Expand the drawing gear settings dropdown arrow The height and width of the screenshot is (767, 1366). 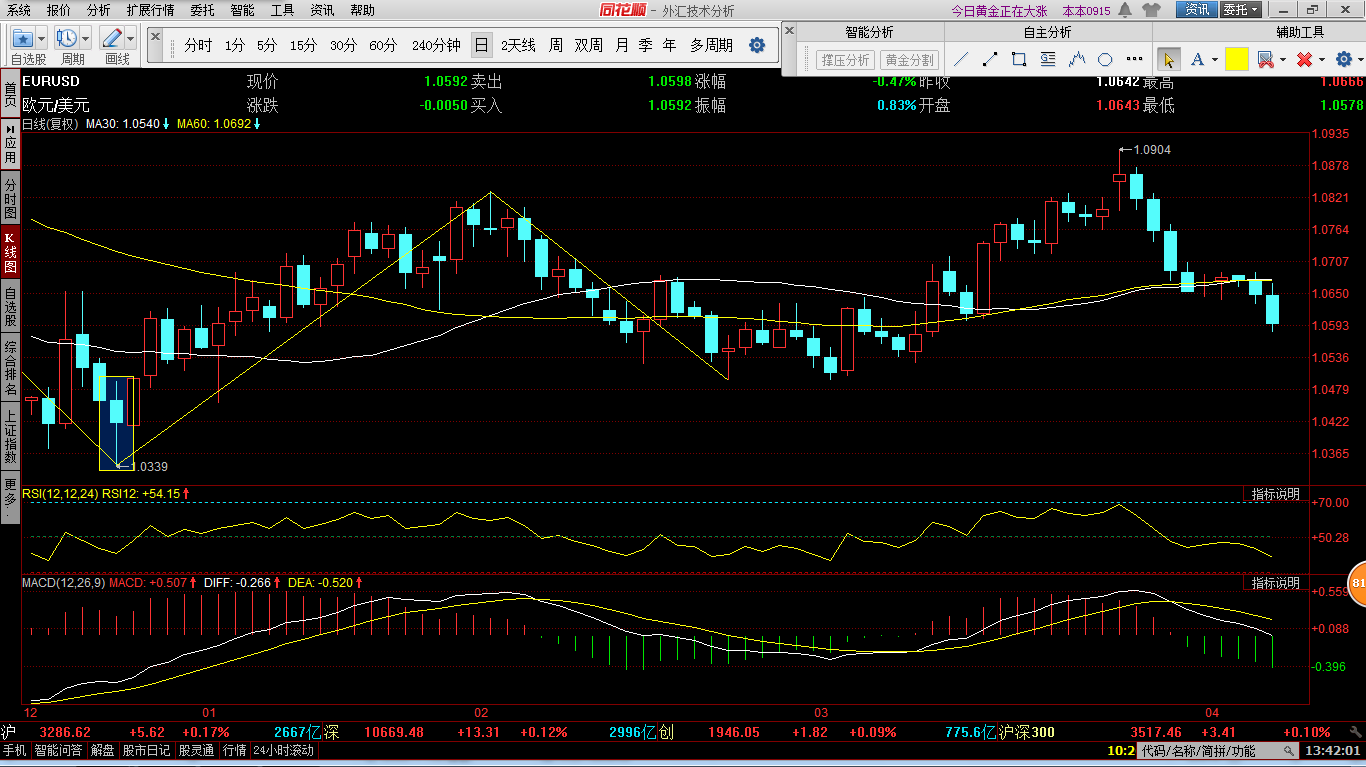[1359, 60]
